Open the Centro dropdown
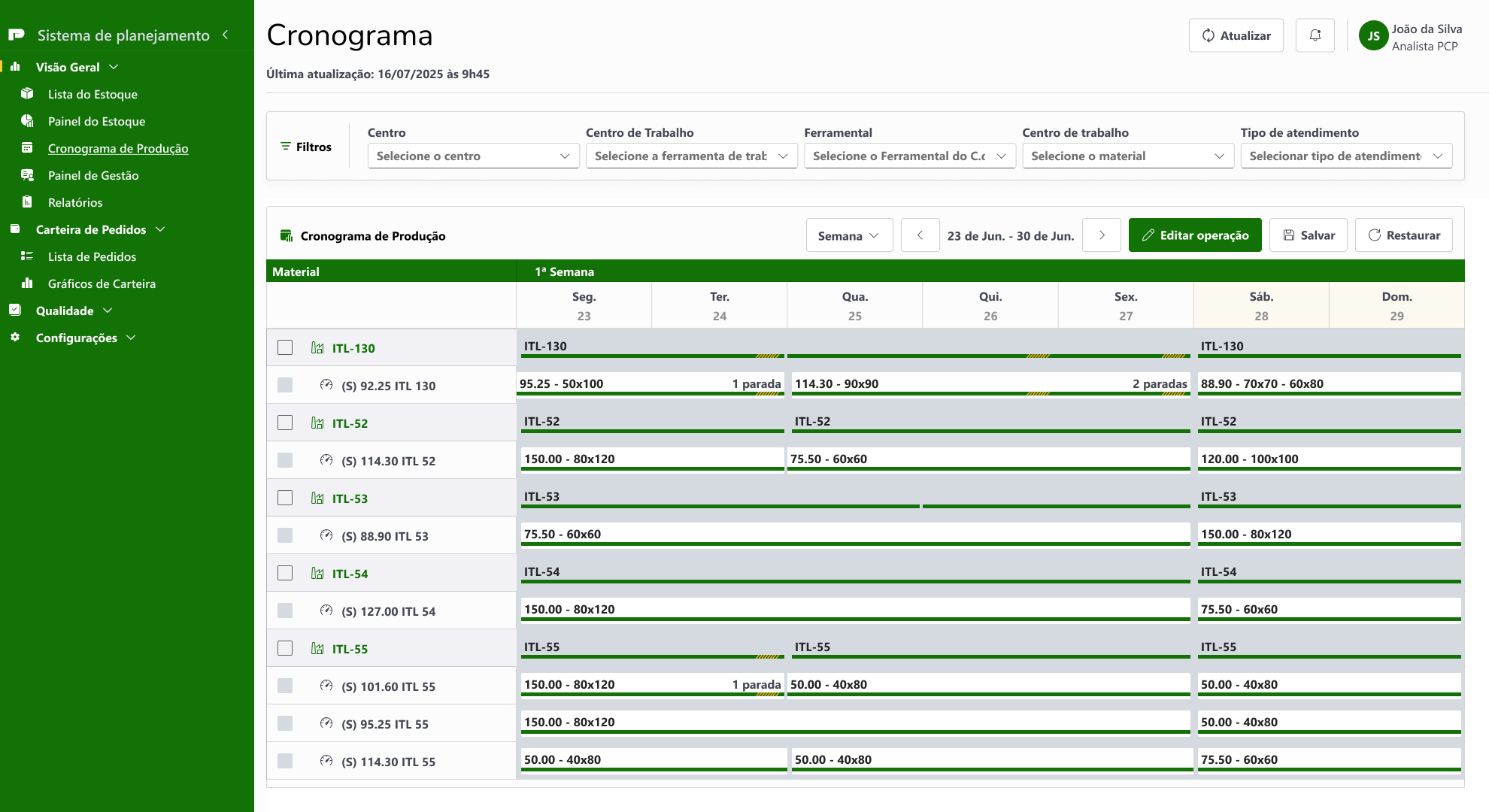 click(473, 156)
